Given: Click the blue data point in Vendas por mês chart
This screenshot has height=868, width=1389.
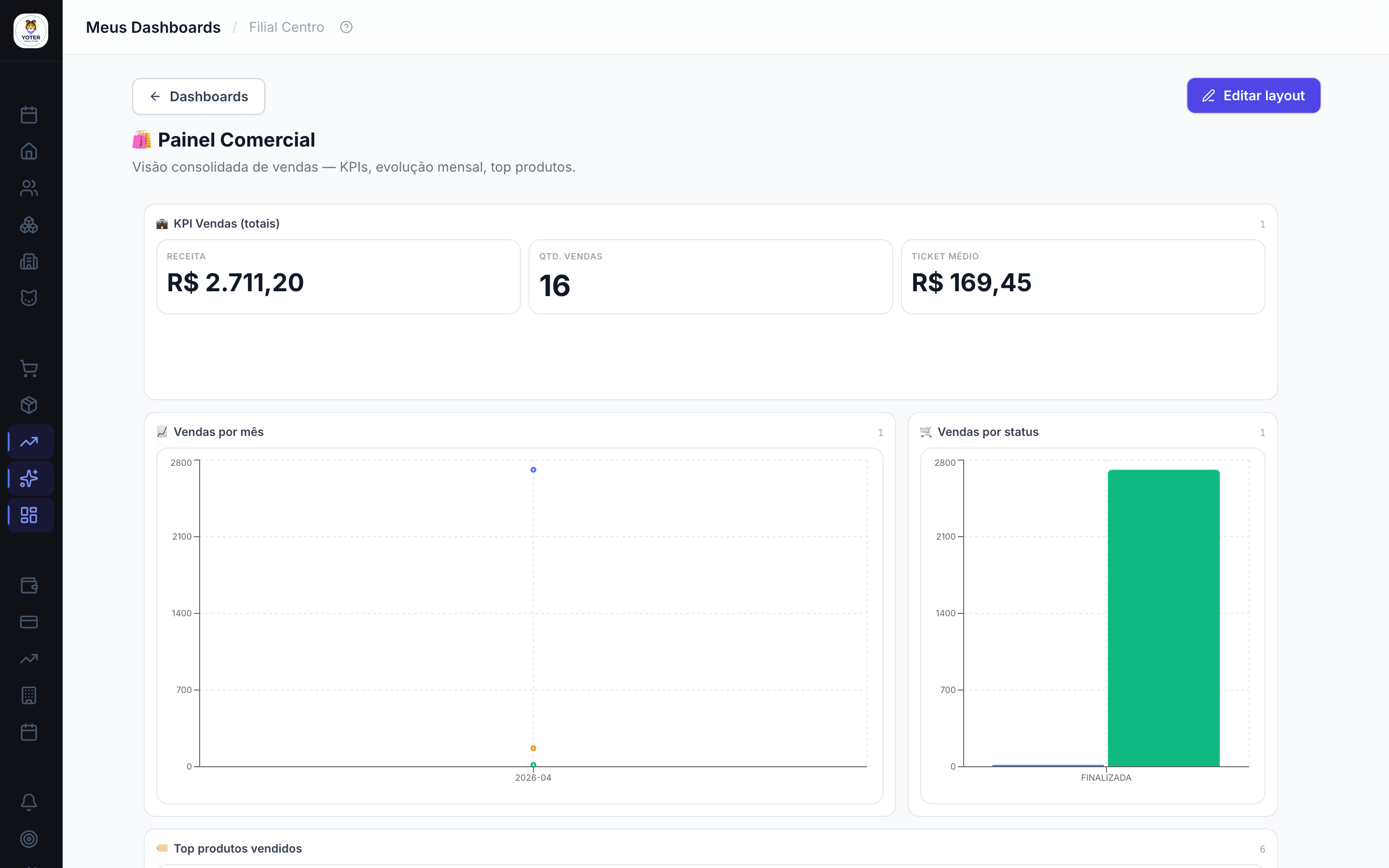Looking at the screenshot, I should pyautogui.click(x=533, y=470).
